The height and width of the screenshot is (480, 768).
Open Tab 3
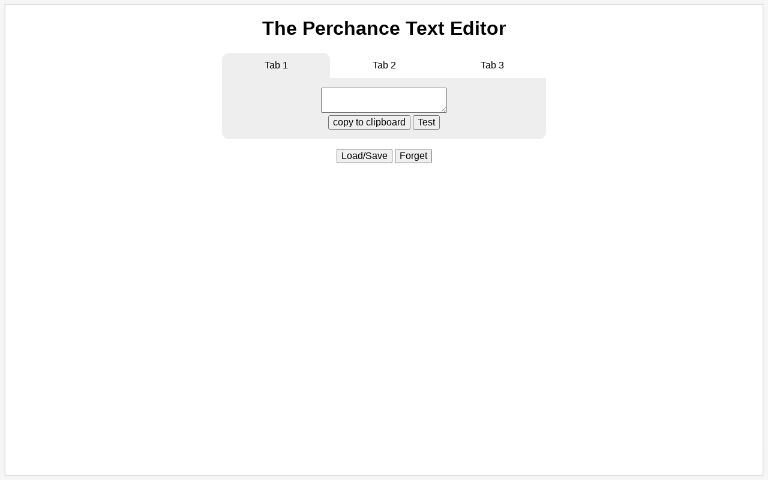tap(492, 65)
